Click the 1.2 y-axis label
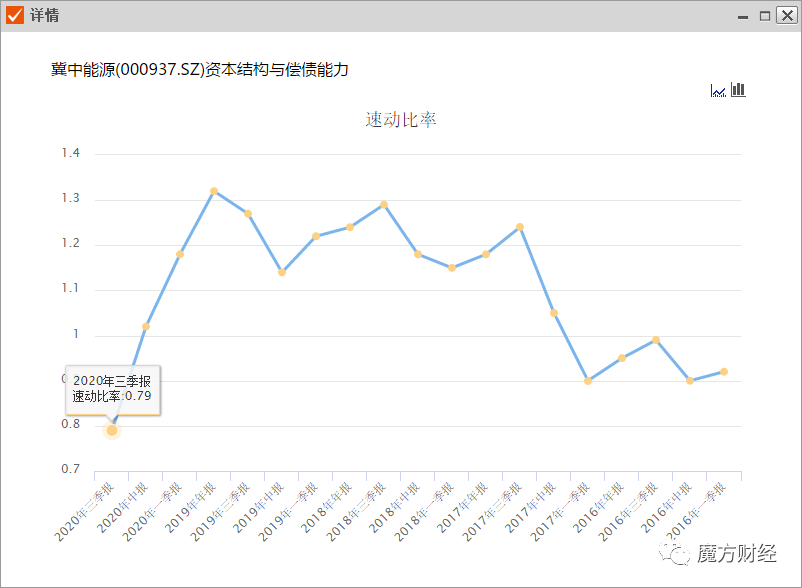The width and height of the screenshot is (802, 588). click(71, 243)
